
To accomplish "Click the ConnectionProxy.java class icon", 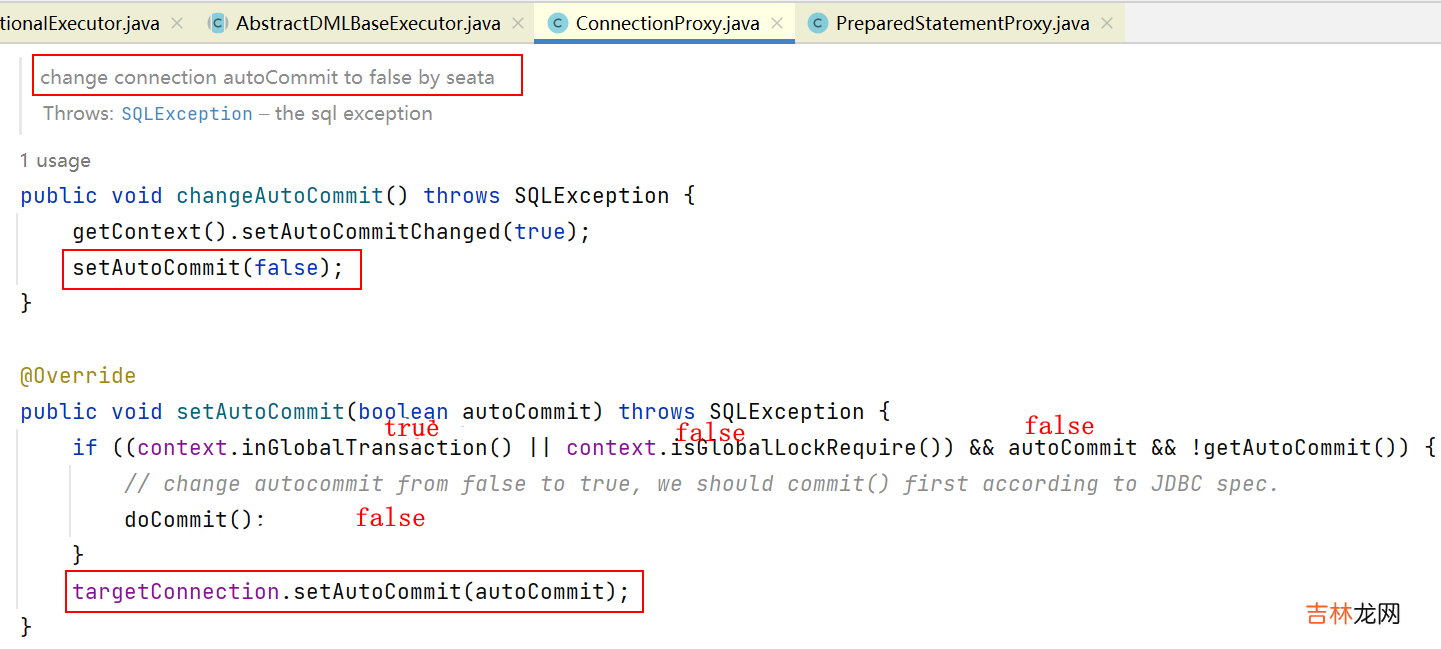I will pos(558,23).
